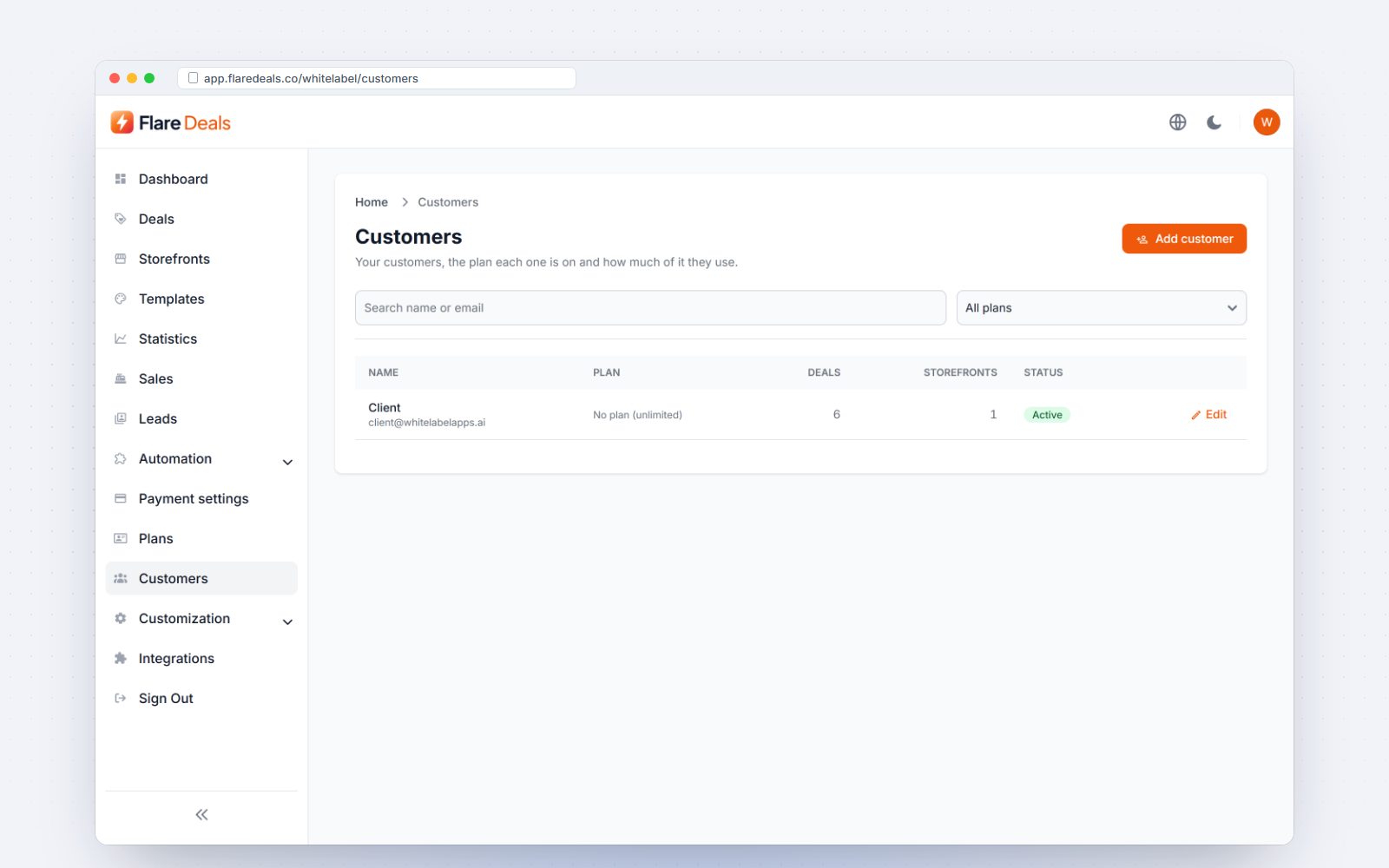
Task: Click the Templates palette icon
Action: (121, 299)
